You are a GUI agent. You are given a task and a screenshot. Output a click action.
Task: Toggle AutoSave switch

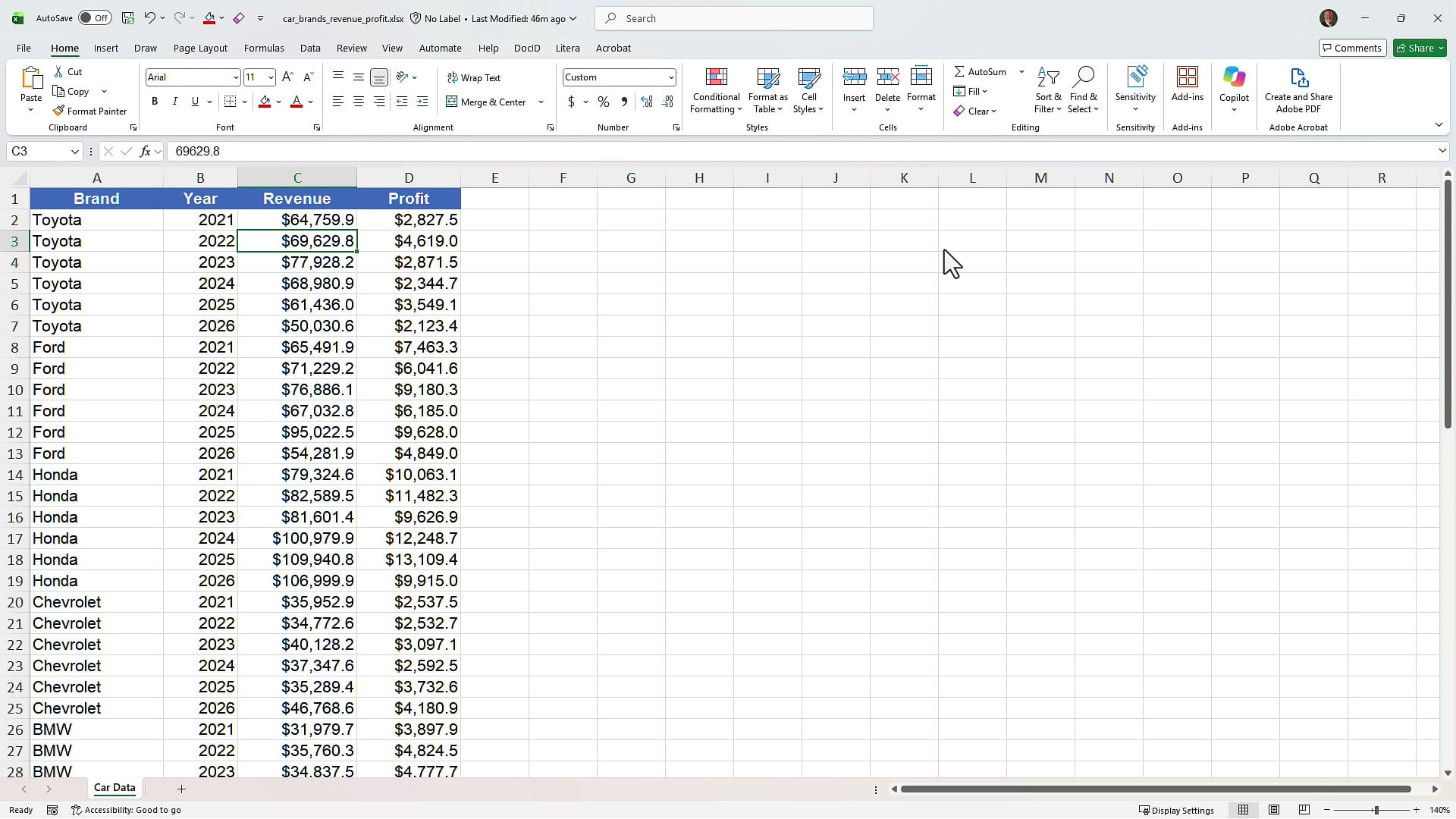click(95, 18)
